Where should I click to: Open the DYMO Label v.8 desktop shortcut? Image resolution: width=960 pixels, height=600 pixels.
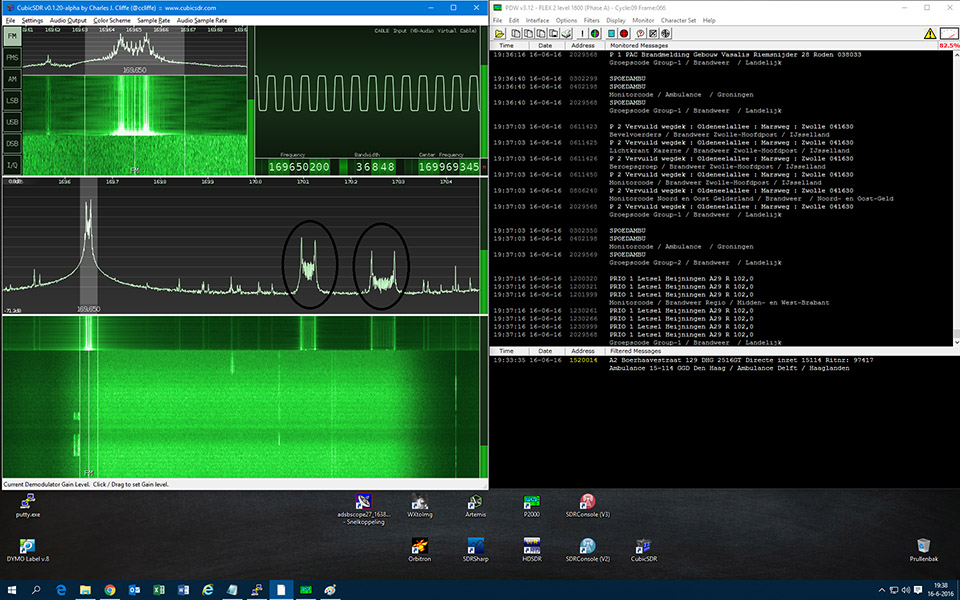click(x=28, y=550)
